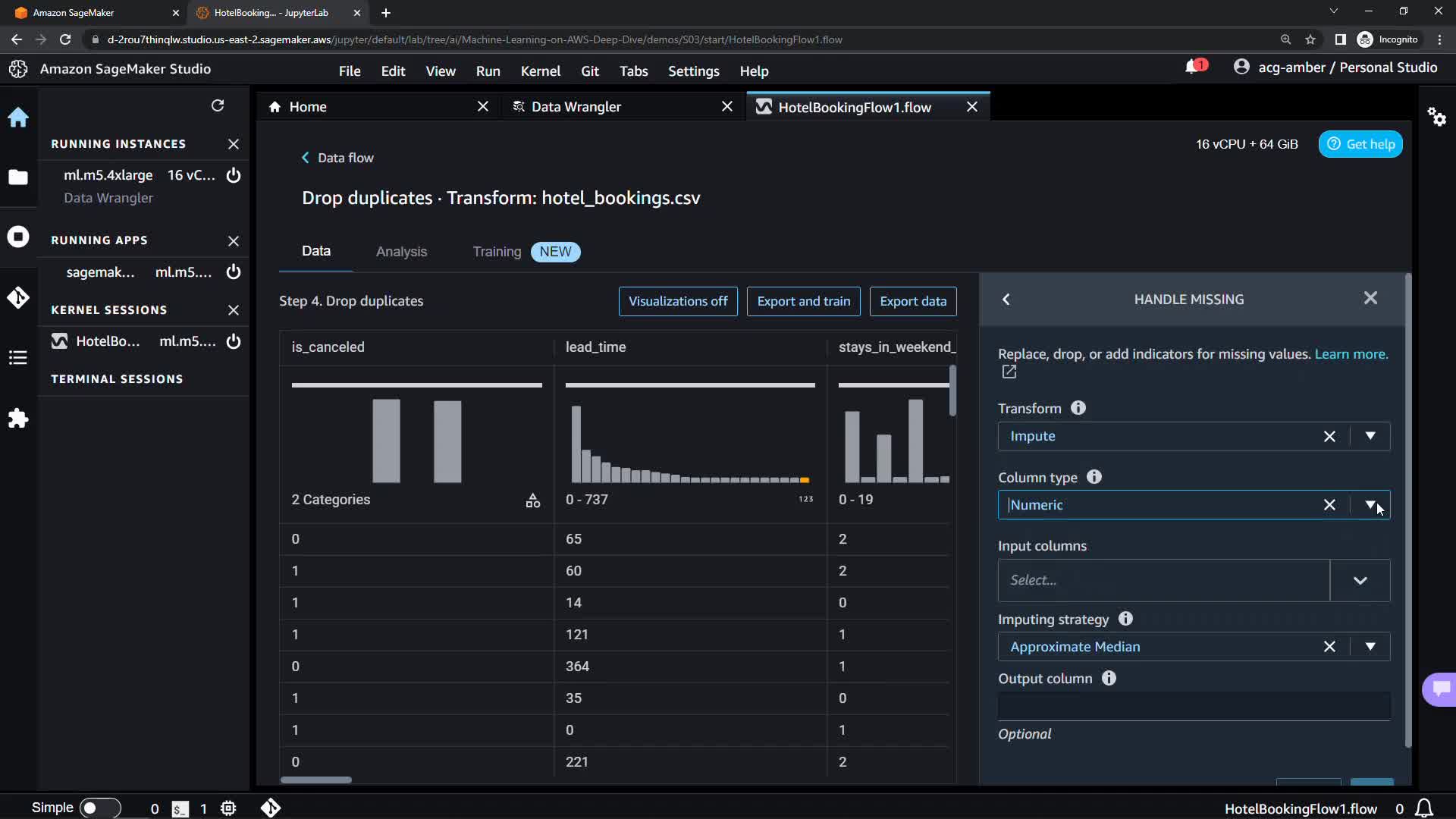Open the Home icon in left sidebar
The image size is (1456, 819).
click(x=18, y=118)
